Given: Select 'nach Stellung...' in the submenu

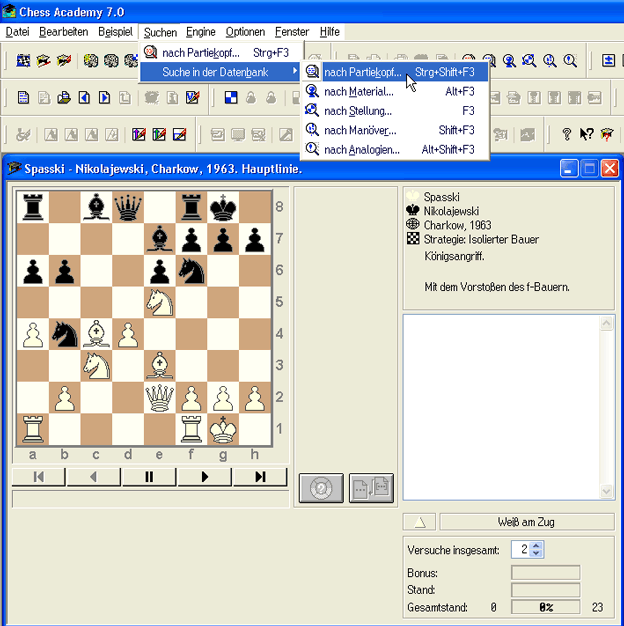Looking at the screenshot, I should coord(395,111).
